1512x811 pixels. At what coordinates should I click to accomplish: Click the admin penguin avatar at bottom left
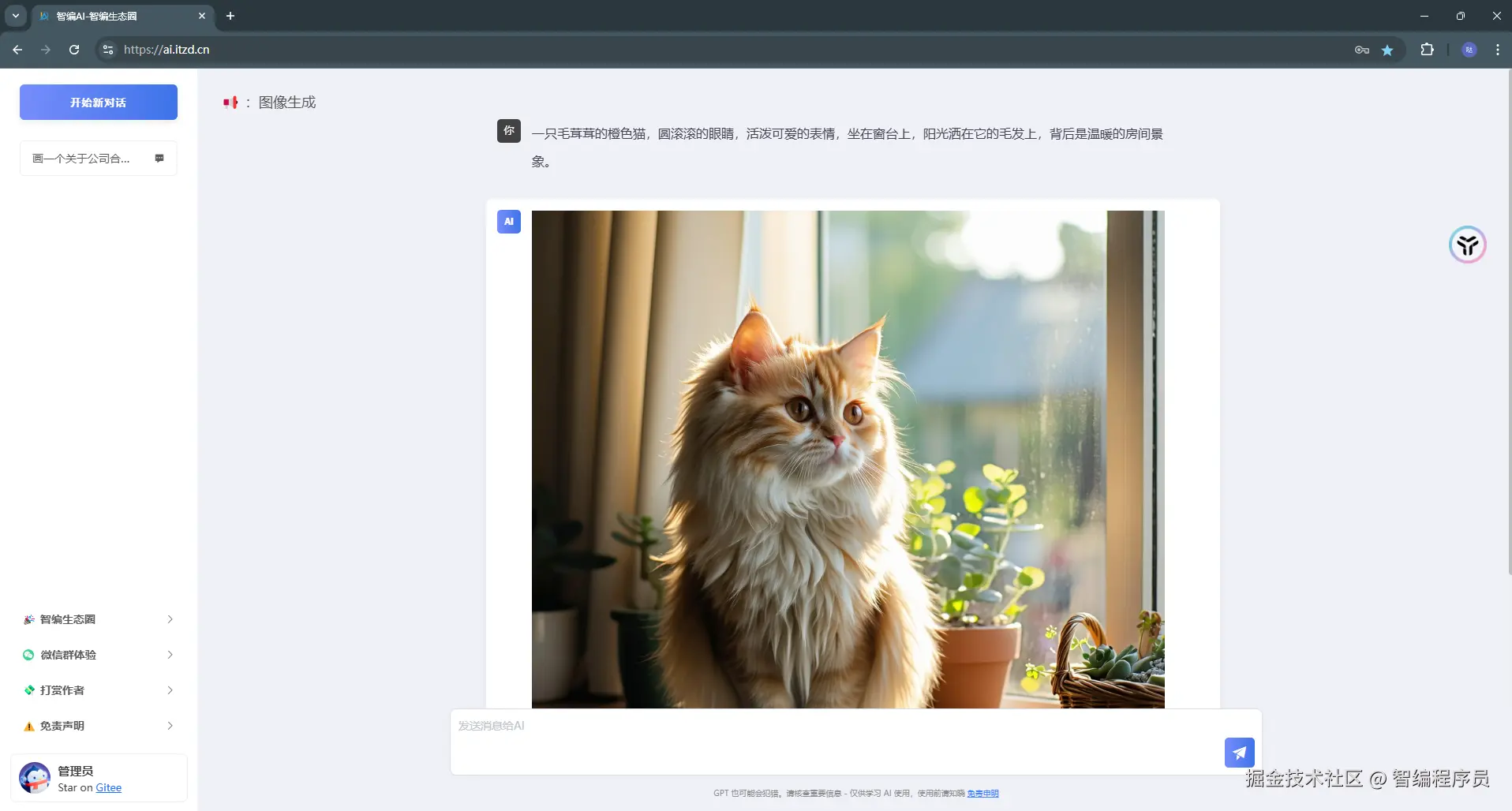pyautogui.click(x=34, y=777)
